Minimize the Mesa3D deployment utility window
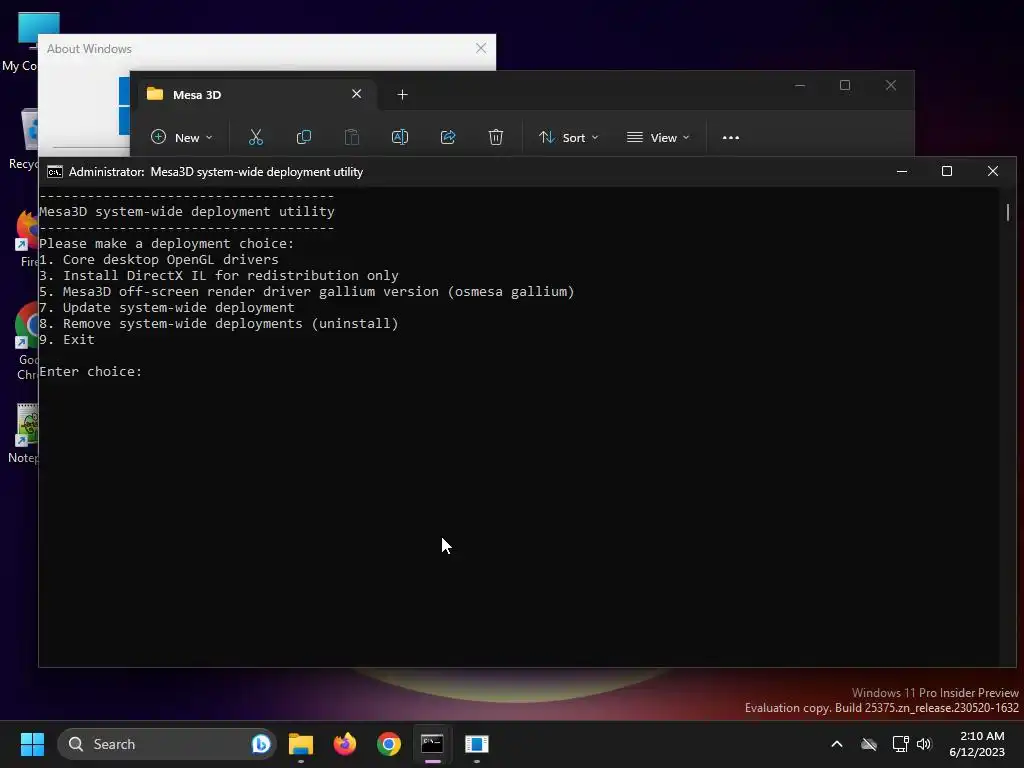Screen dimensions: 1024x768 (902, 171)
